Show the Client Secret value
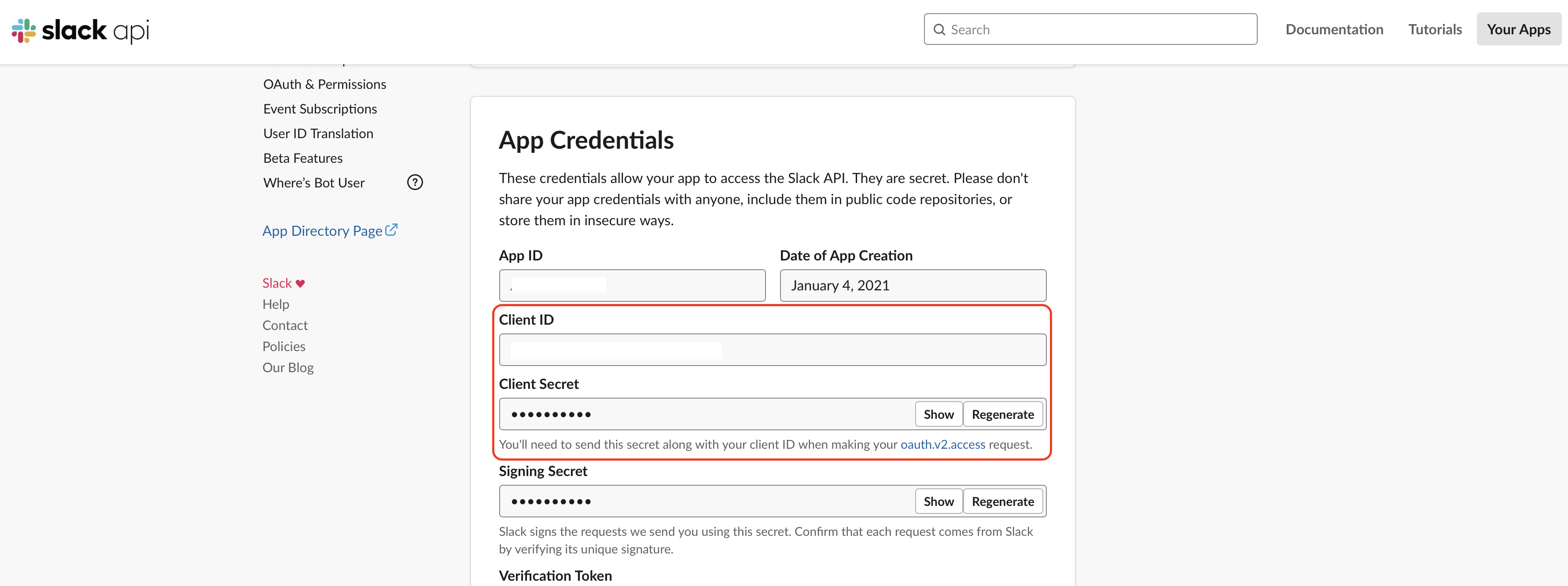This screenshot has height=586, width=1568. point(939,414)
